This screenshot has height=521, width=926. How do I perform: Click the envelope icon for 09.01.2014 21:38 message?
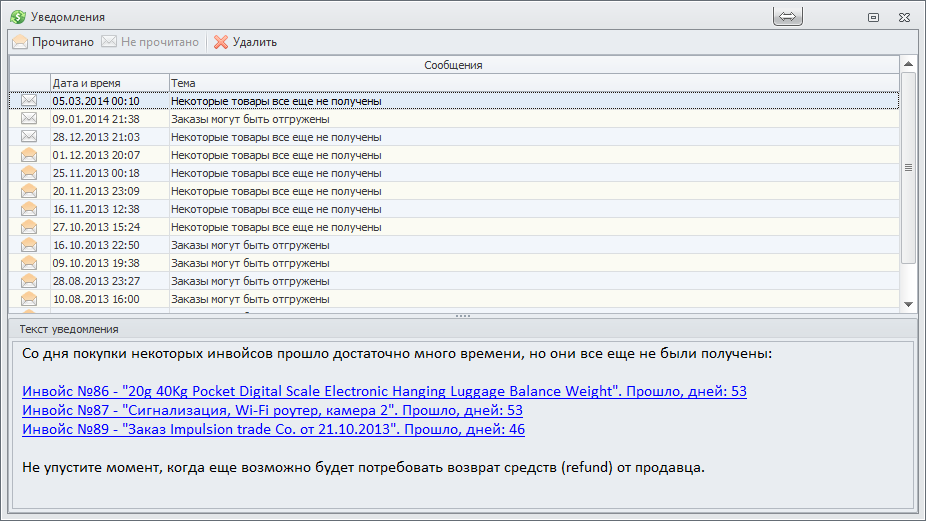(x=29, y=119)
